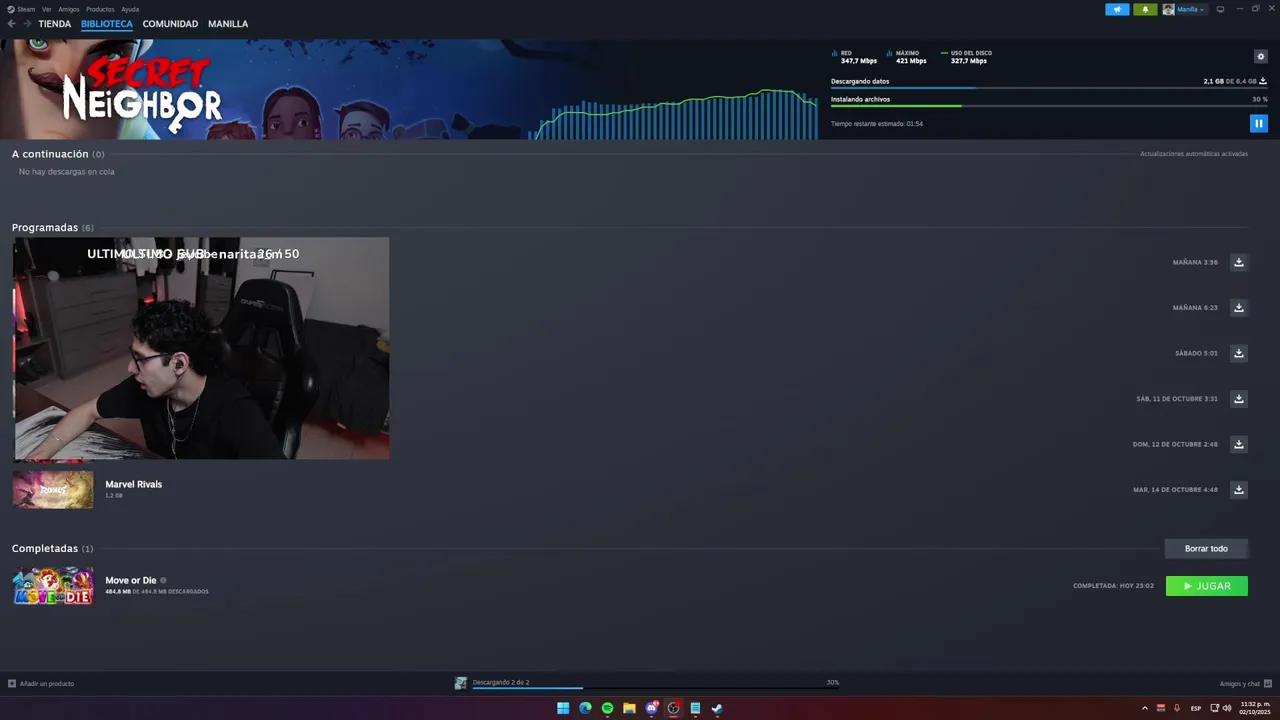Download now the 12 de octubre update
Screen dimensions: 1280x720
click(x=1239, y=444)
